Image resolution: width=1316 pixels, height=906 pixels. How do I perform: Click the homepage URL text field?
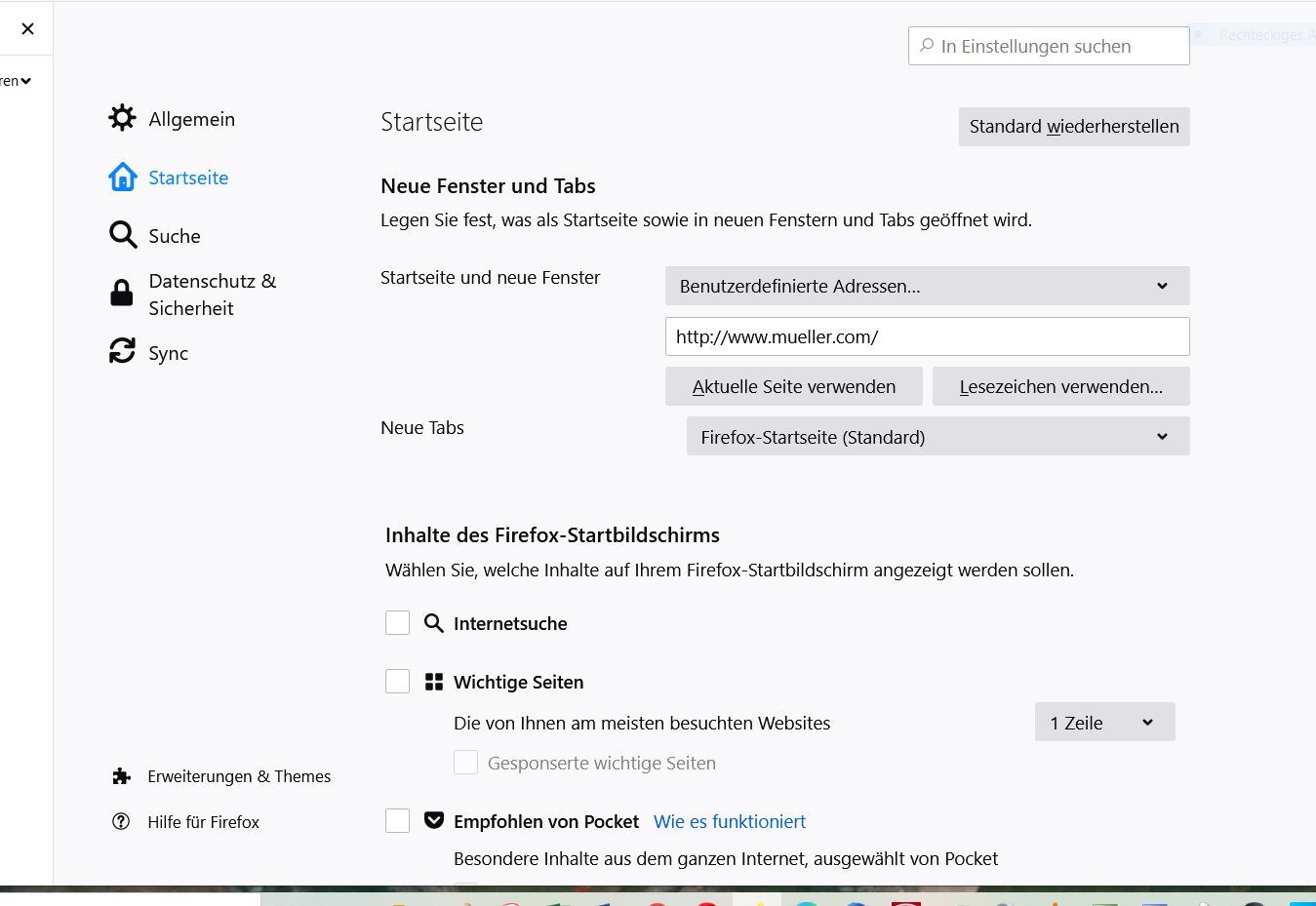coord(927,336)
